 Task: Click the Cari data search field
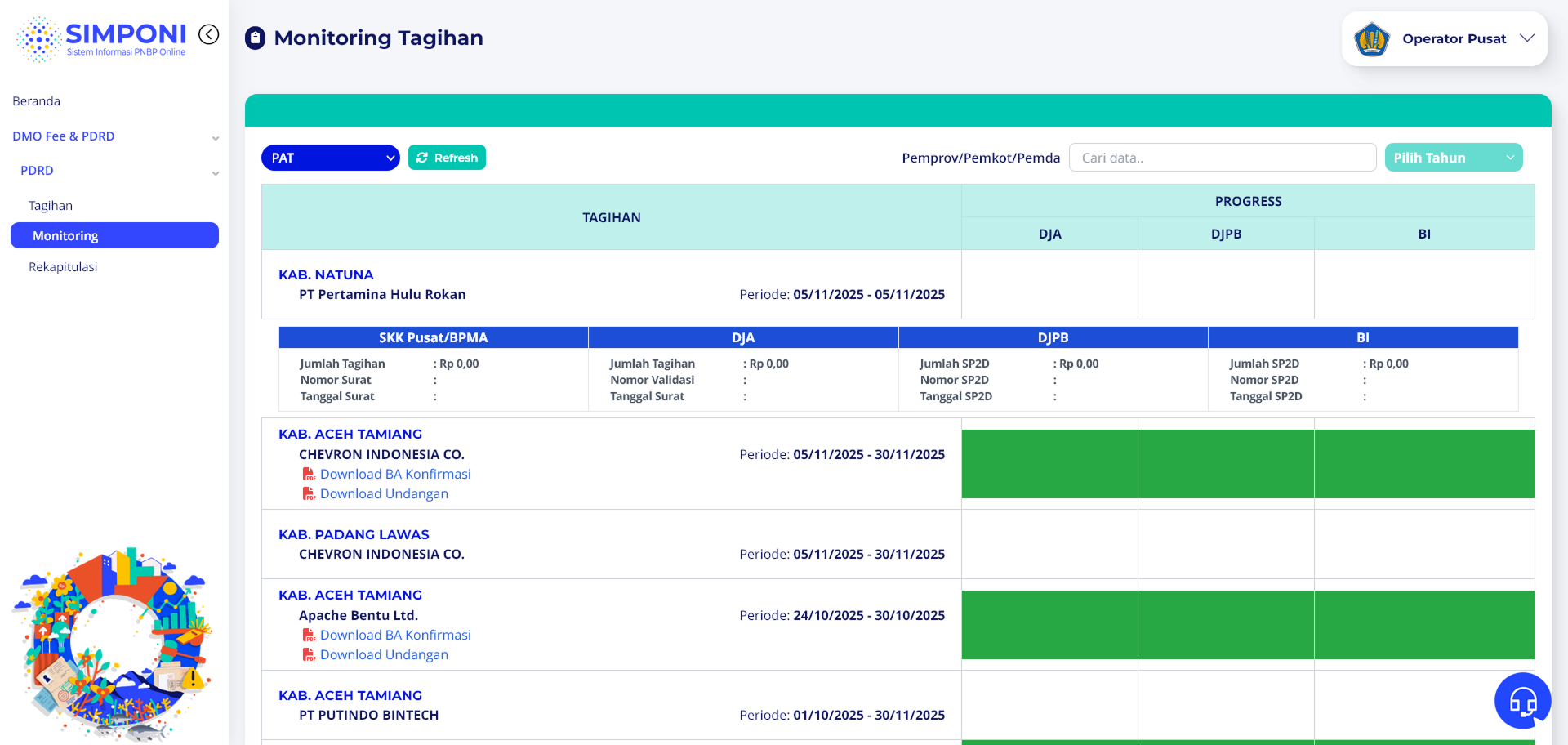[1223, 158]
